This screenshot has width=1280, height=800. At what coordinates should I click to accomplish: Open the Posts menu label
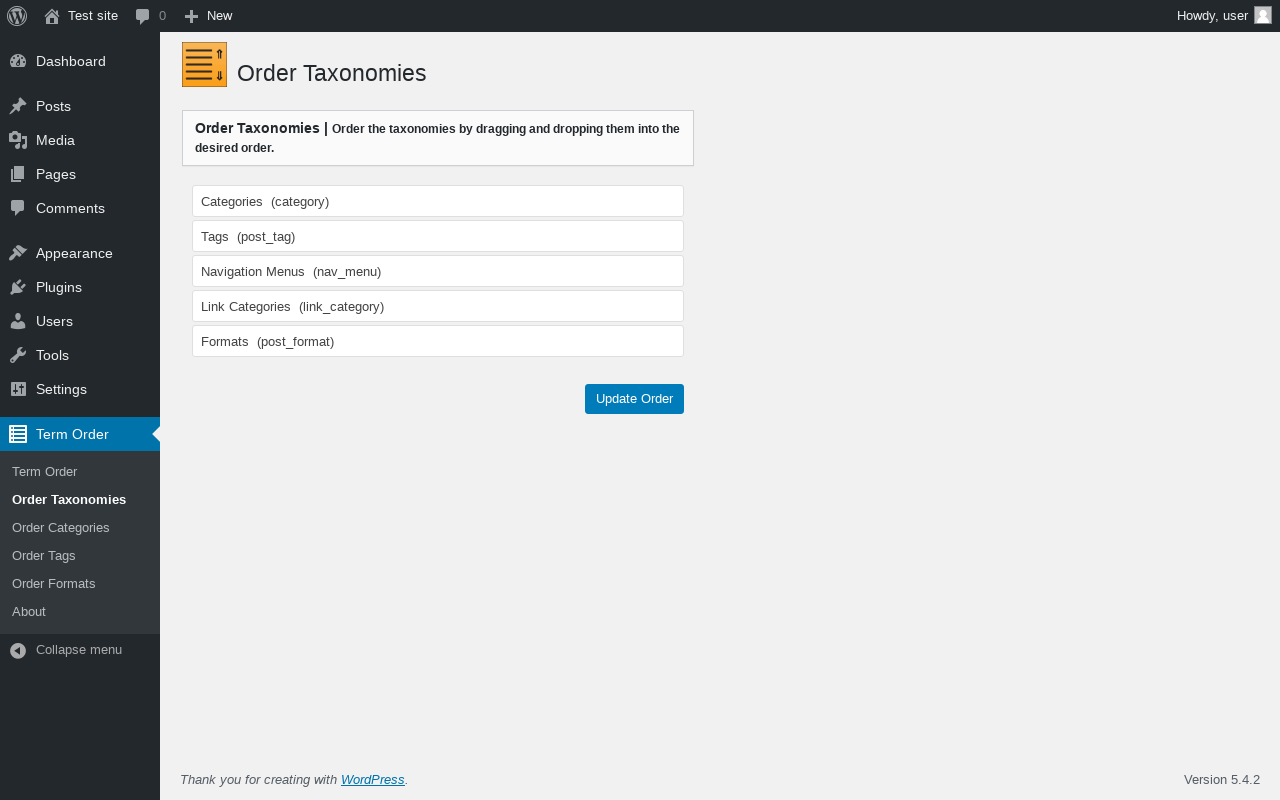[53, 106]
